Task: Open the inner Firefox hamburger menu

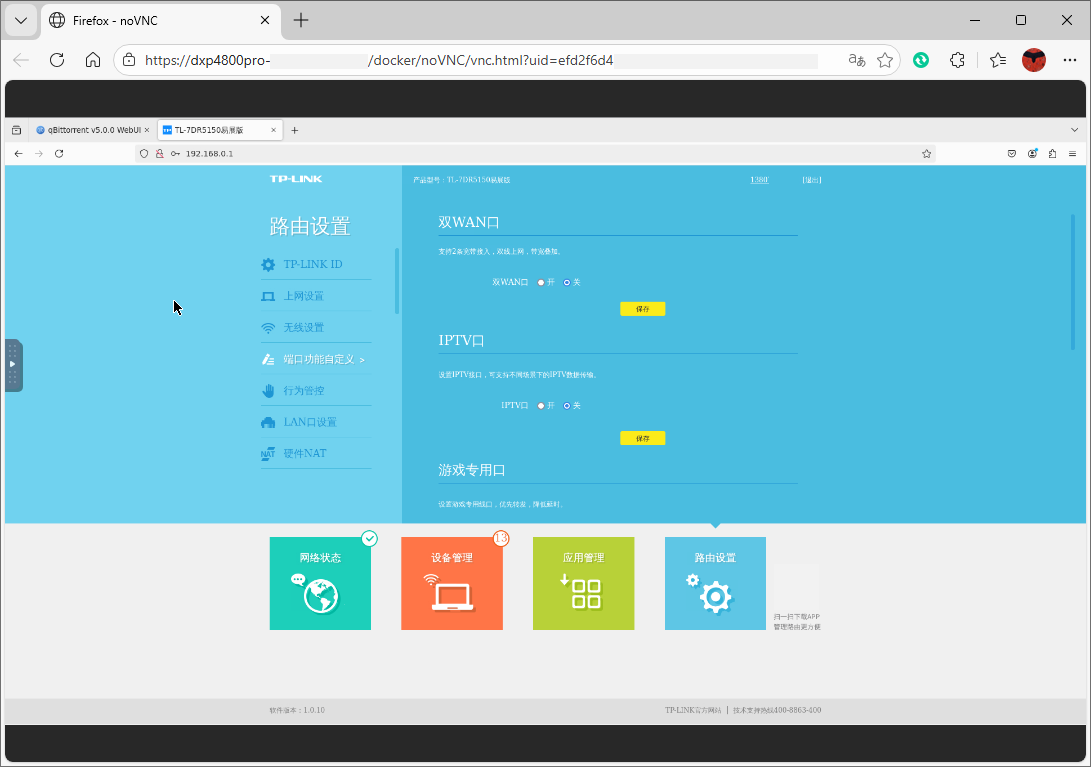Action: coord(1073,154)
